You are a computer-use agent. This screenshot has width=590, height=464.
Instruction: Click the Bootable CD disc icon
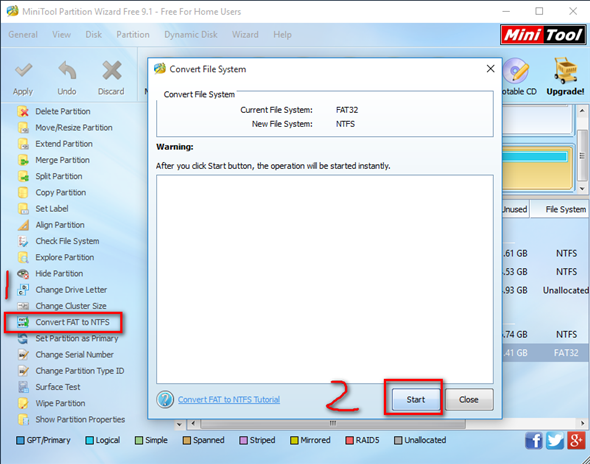pos(516,70)
